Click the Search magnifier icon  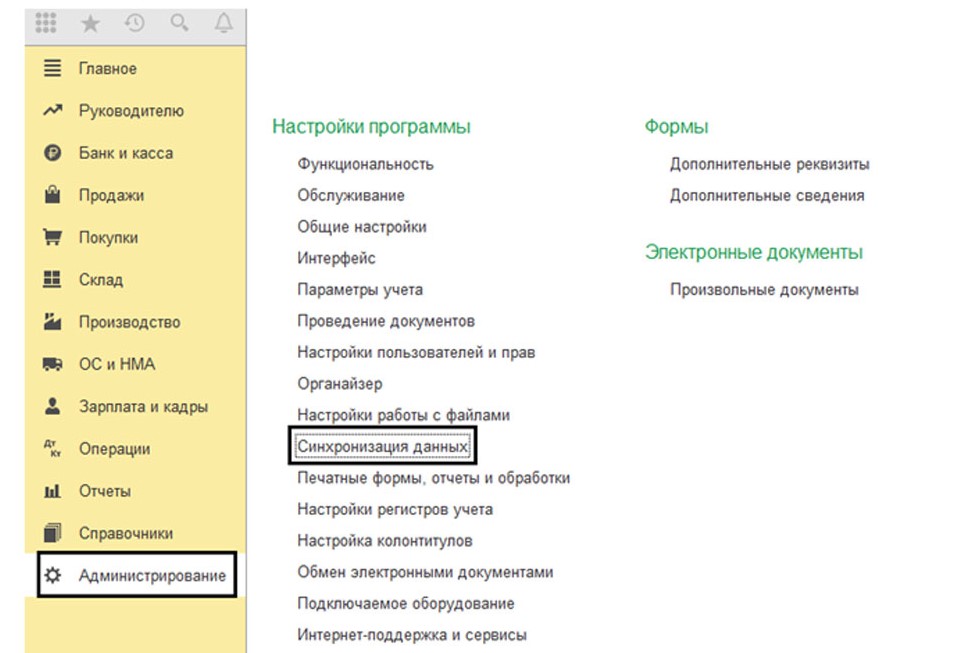click(179, 23)
